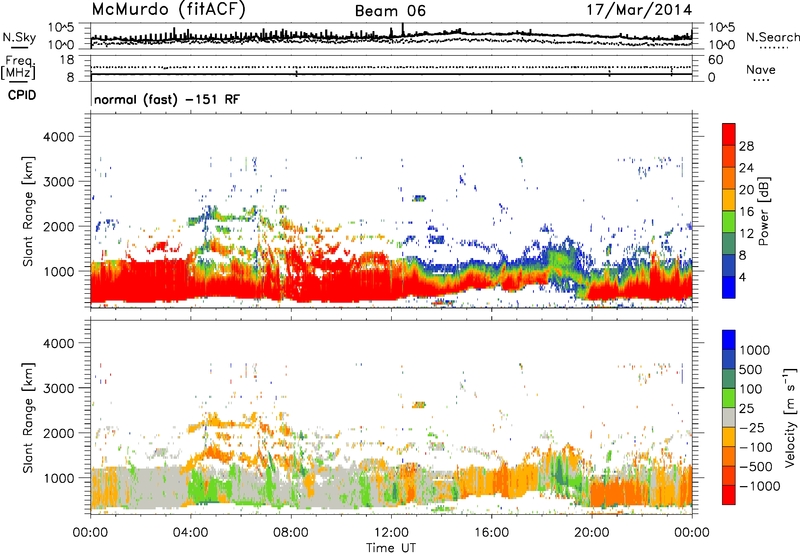Click the 2000 tick on velocity panel axis
Screen dimensions: 800x554
click(58, 433)
